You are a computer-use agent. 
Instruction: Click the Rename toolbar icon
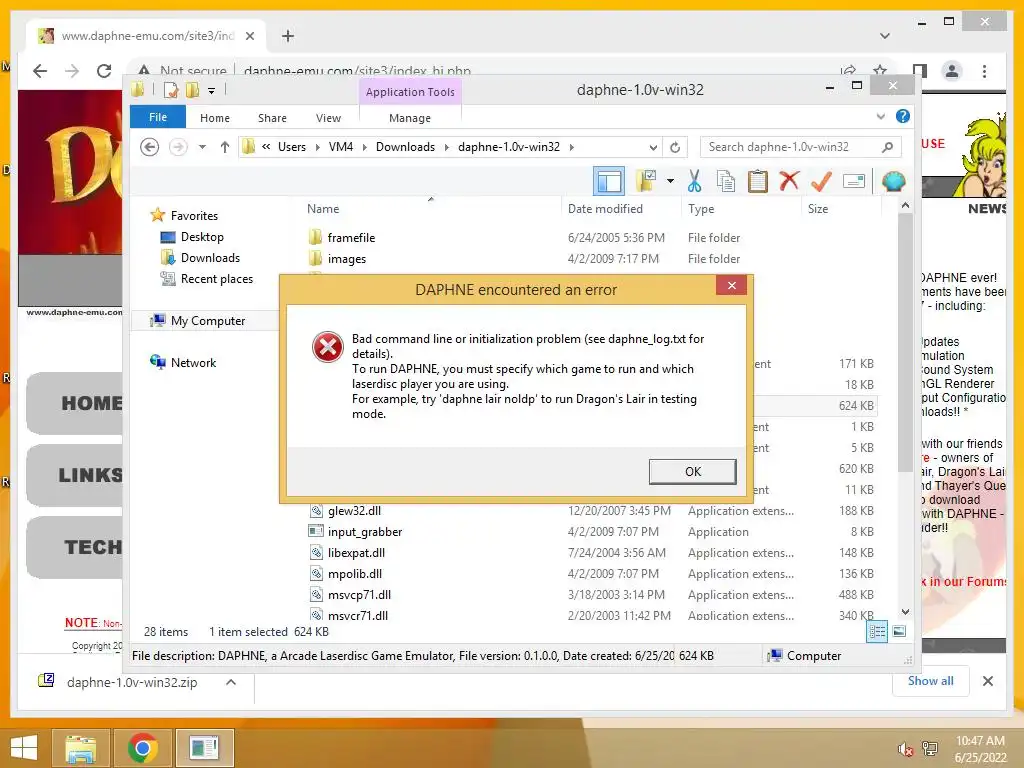tap(854, 181)
